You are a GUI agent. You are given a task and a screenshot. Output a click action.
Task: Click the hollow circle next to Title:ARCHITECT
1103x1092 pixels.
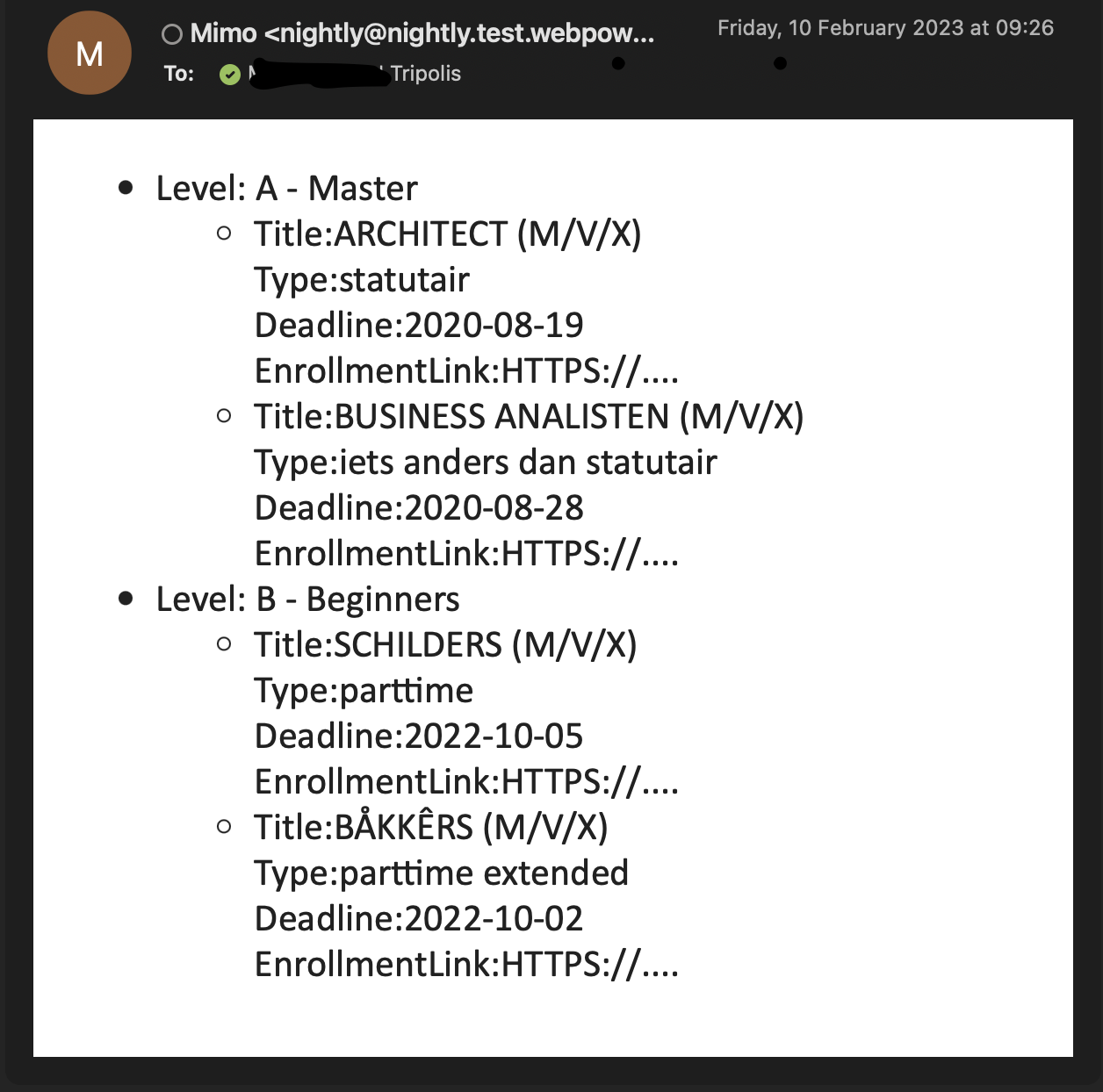pos(225,232)
